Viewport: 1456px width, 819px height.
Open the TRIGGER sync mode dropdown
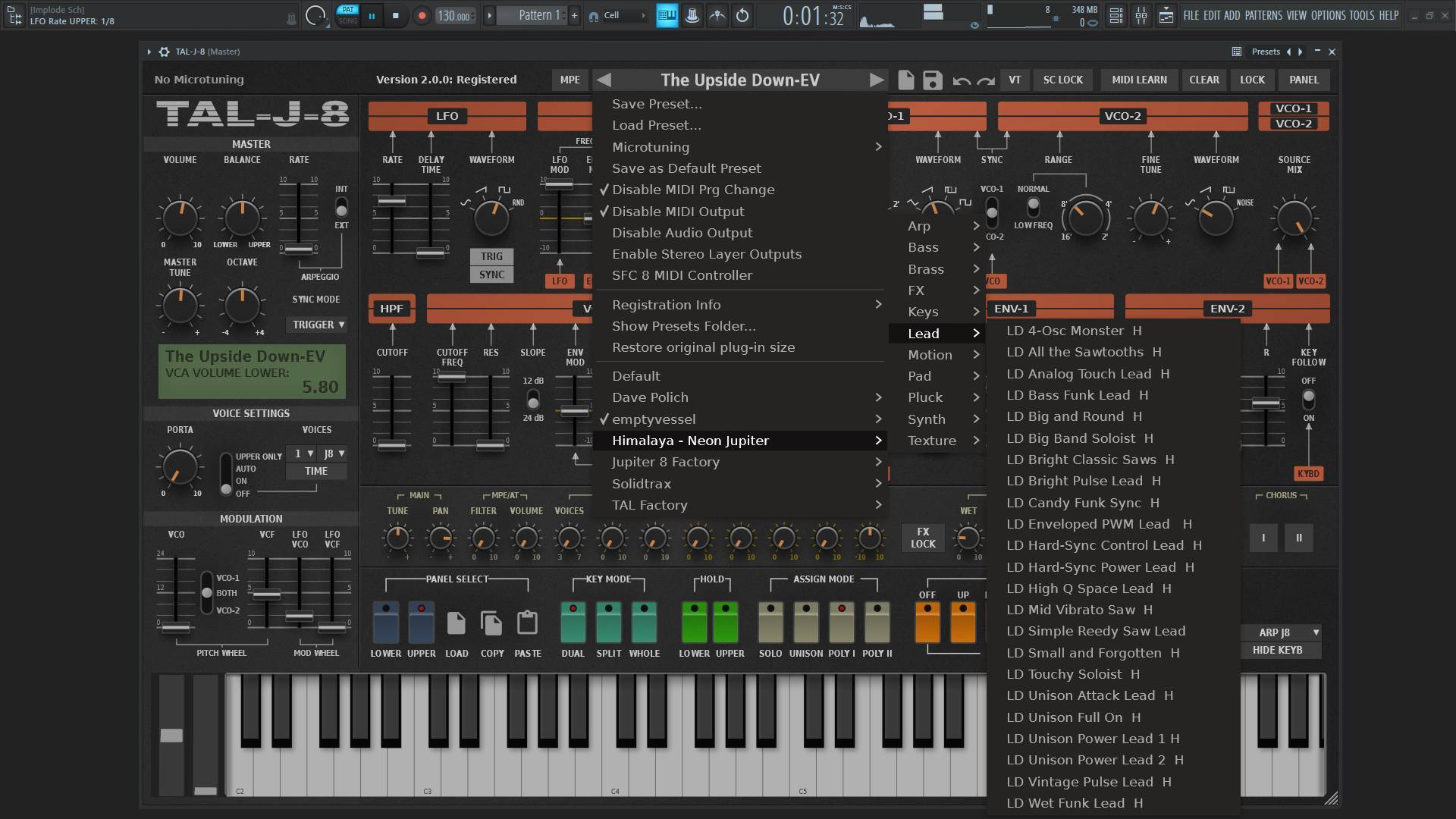pyautogui.click(x=317, y=325)
